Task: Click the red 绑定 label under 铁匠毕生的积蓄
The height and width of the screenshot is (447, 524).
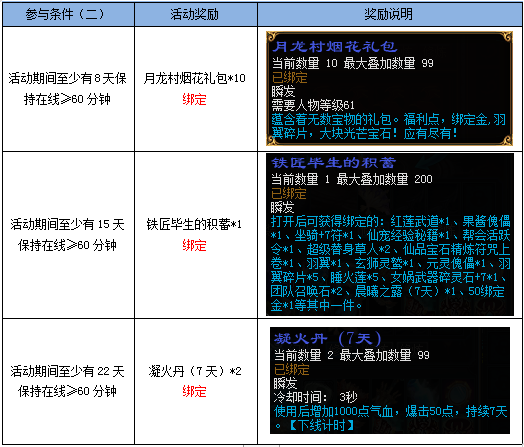Action: click(x=194, y=245)
